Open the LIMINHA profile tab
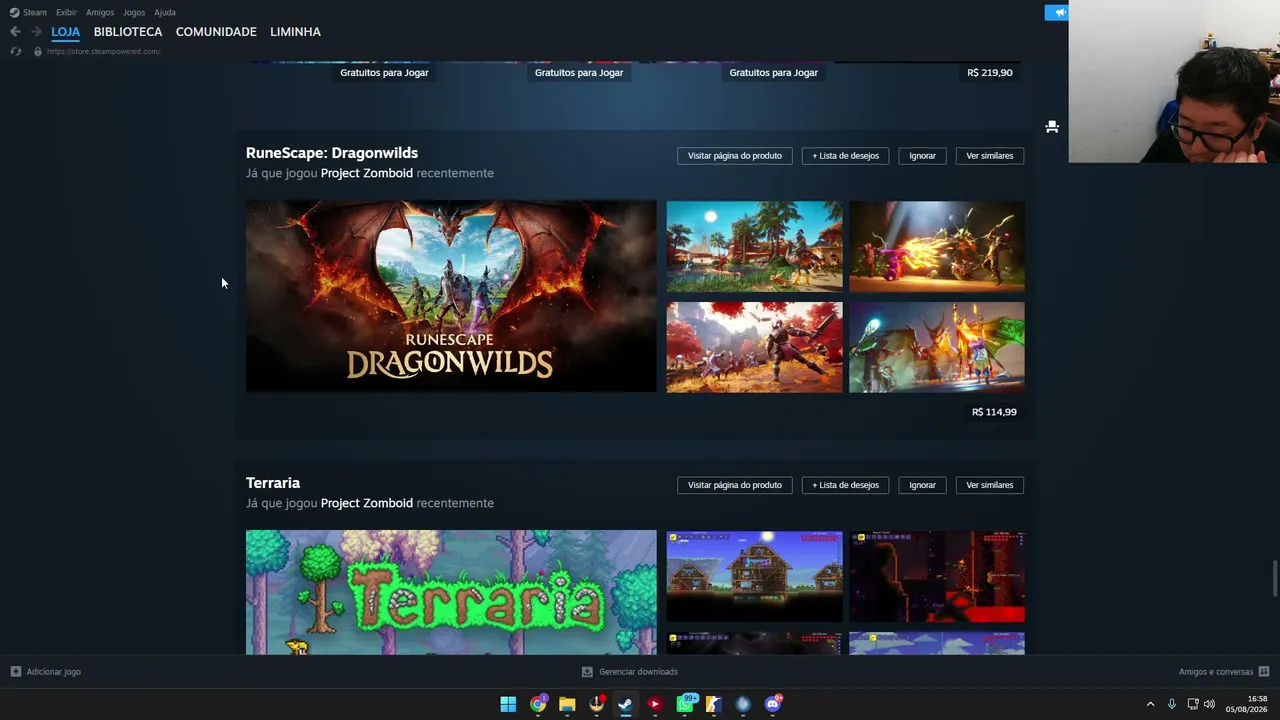This screenshot has width=1280, height=720. [295, 32]
